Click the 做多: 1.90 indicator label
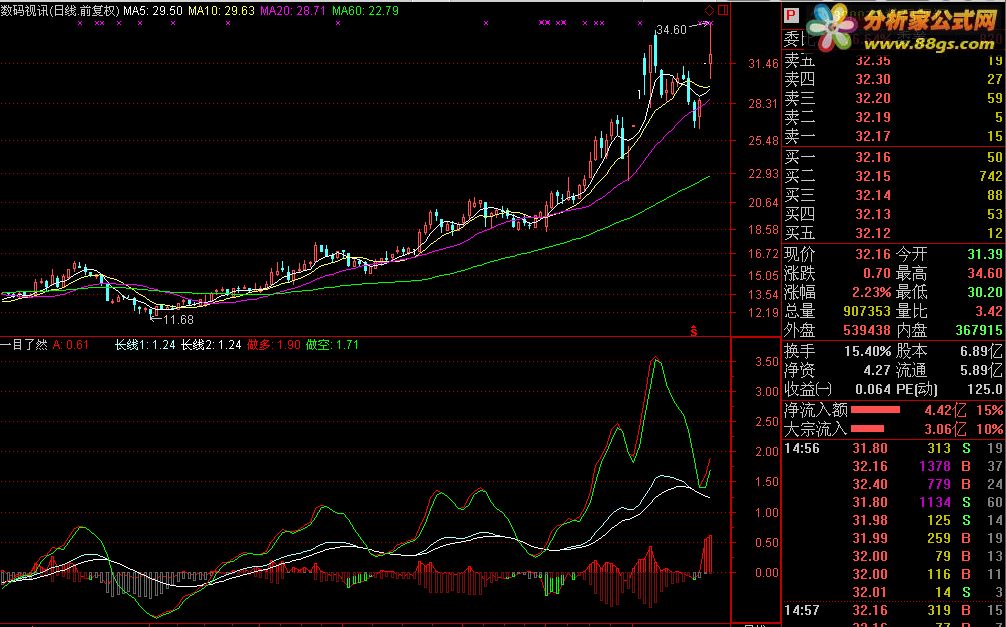 click(x=274, y=345)
